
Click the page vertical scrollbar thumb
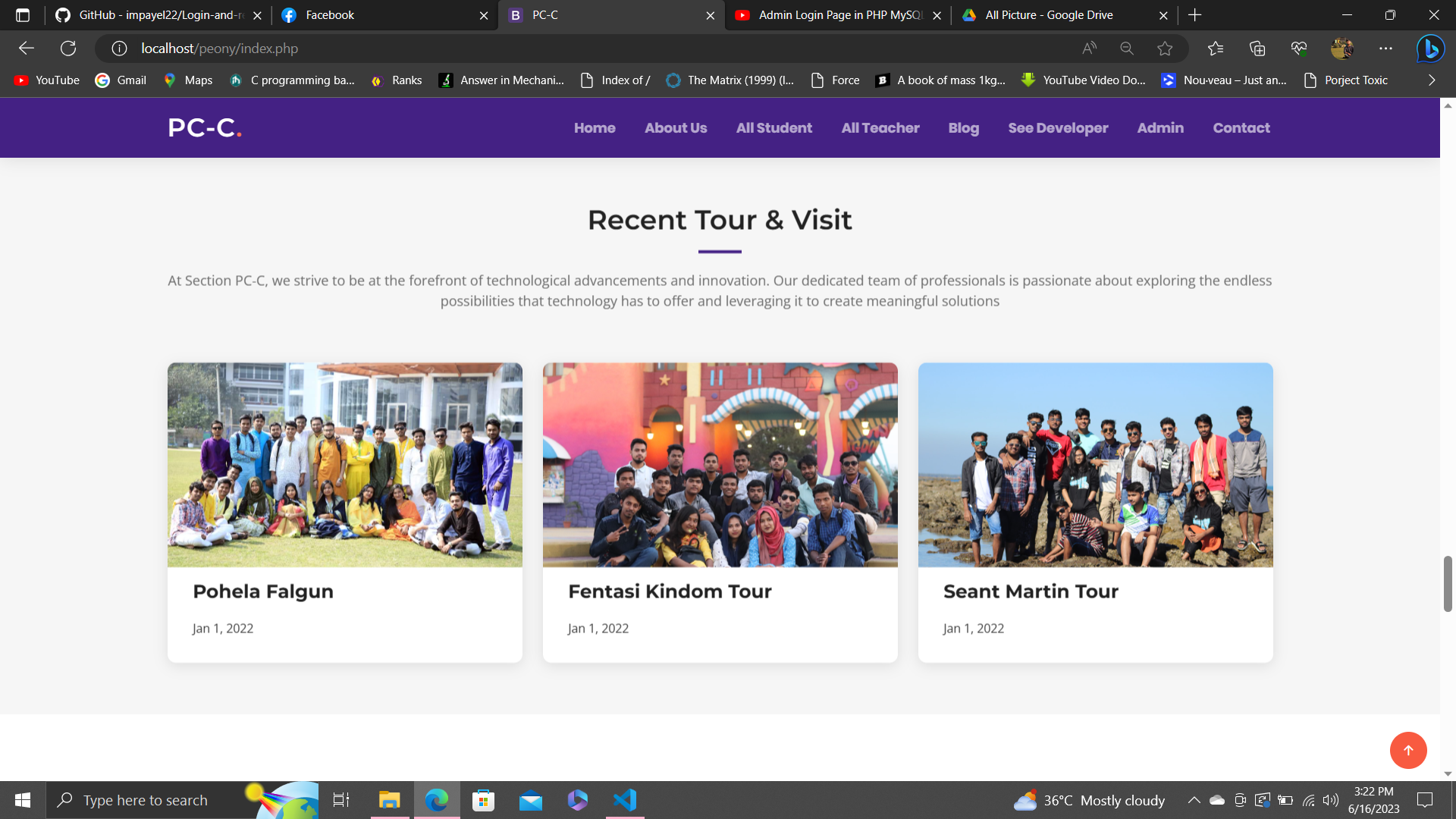(1448, 584)
